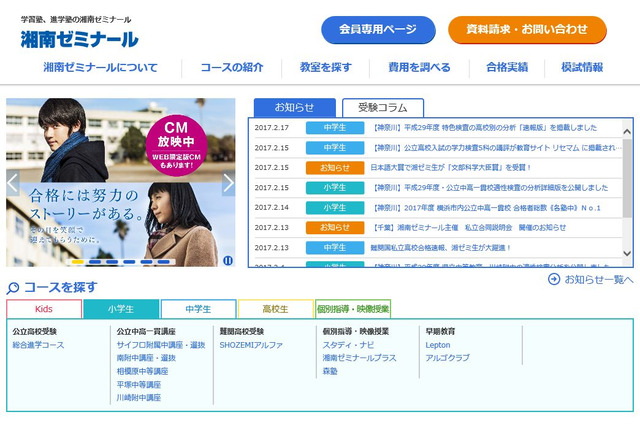The height and width of the screenshot is (426, 640).
Task: Click 早期教育 heading text
Action: (440, 331)
